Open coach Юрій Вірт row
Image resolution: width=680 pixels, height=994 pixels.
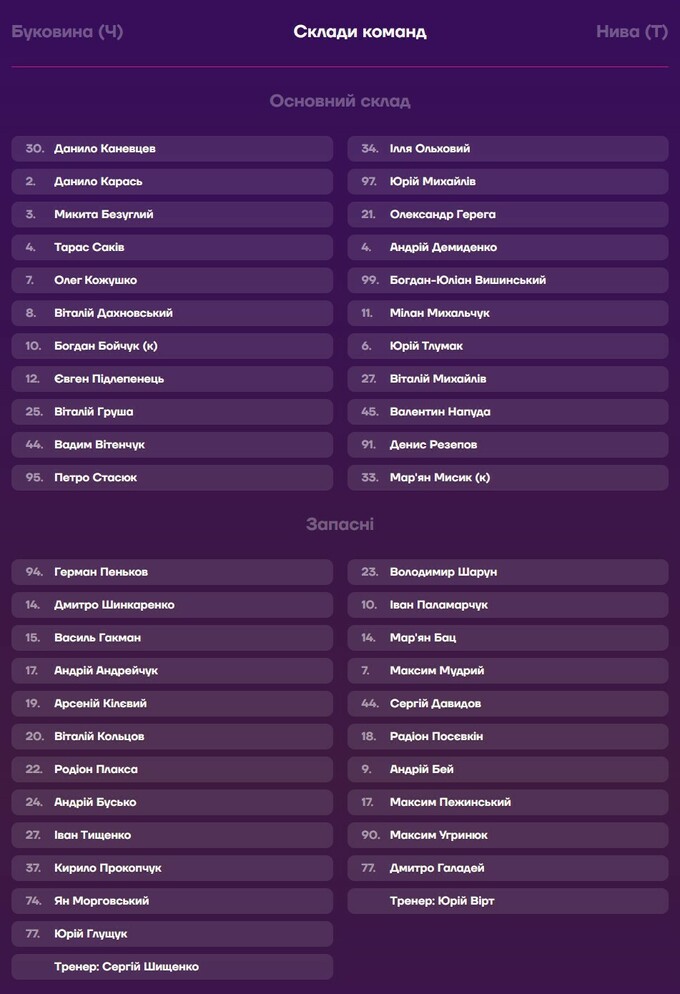pos(508,901)
